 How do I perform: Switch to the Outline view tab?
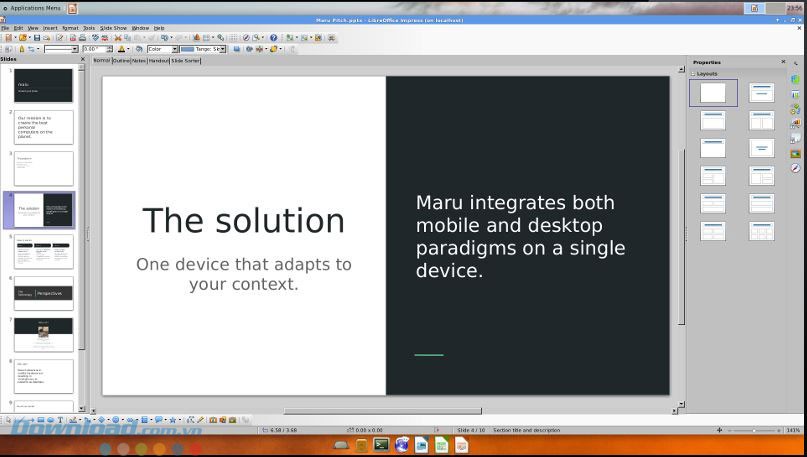[121, 61]
